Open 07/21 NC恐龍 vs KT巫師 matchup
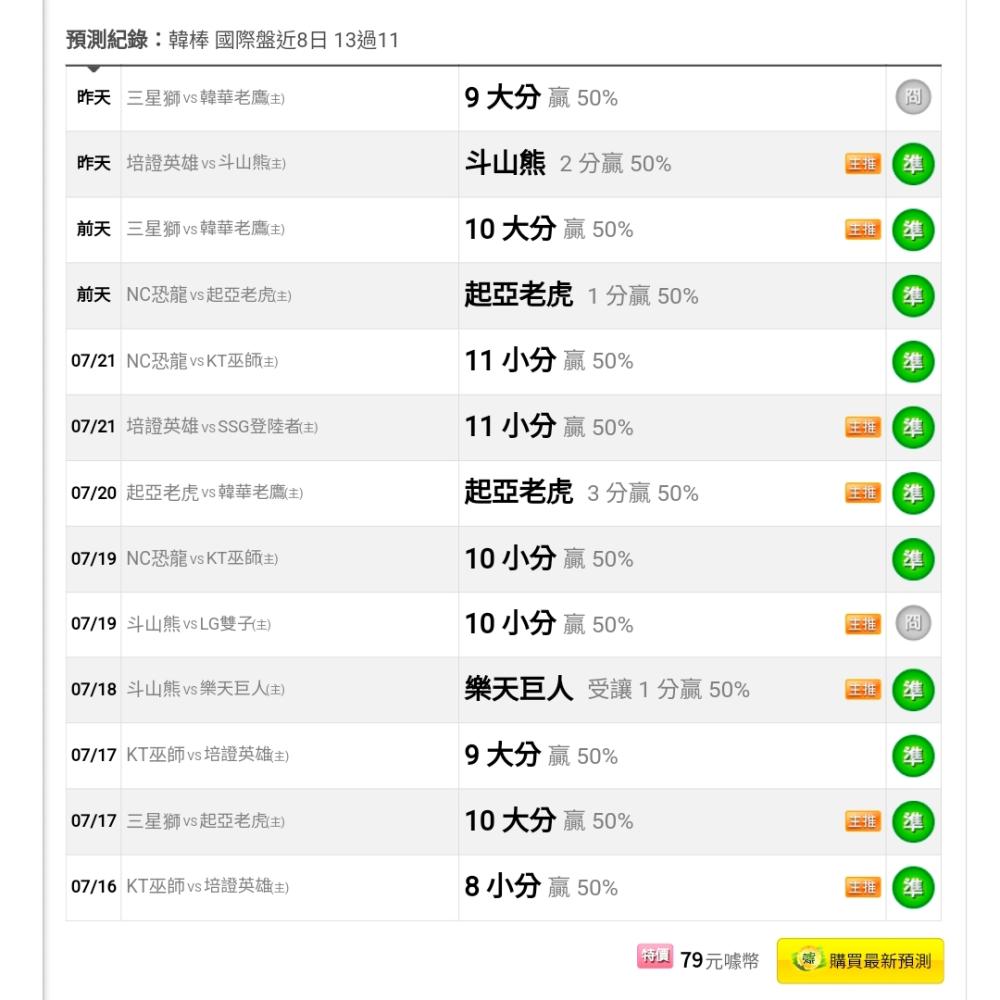Image resolution: width=1000 pixels, height=1000 pixels. [202, 361]
